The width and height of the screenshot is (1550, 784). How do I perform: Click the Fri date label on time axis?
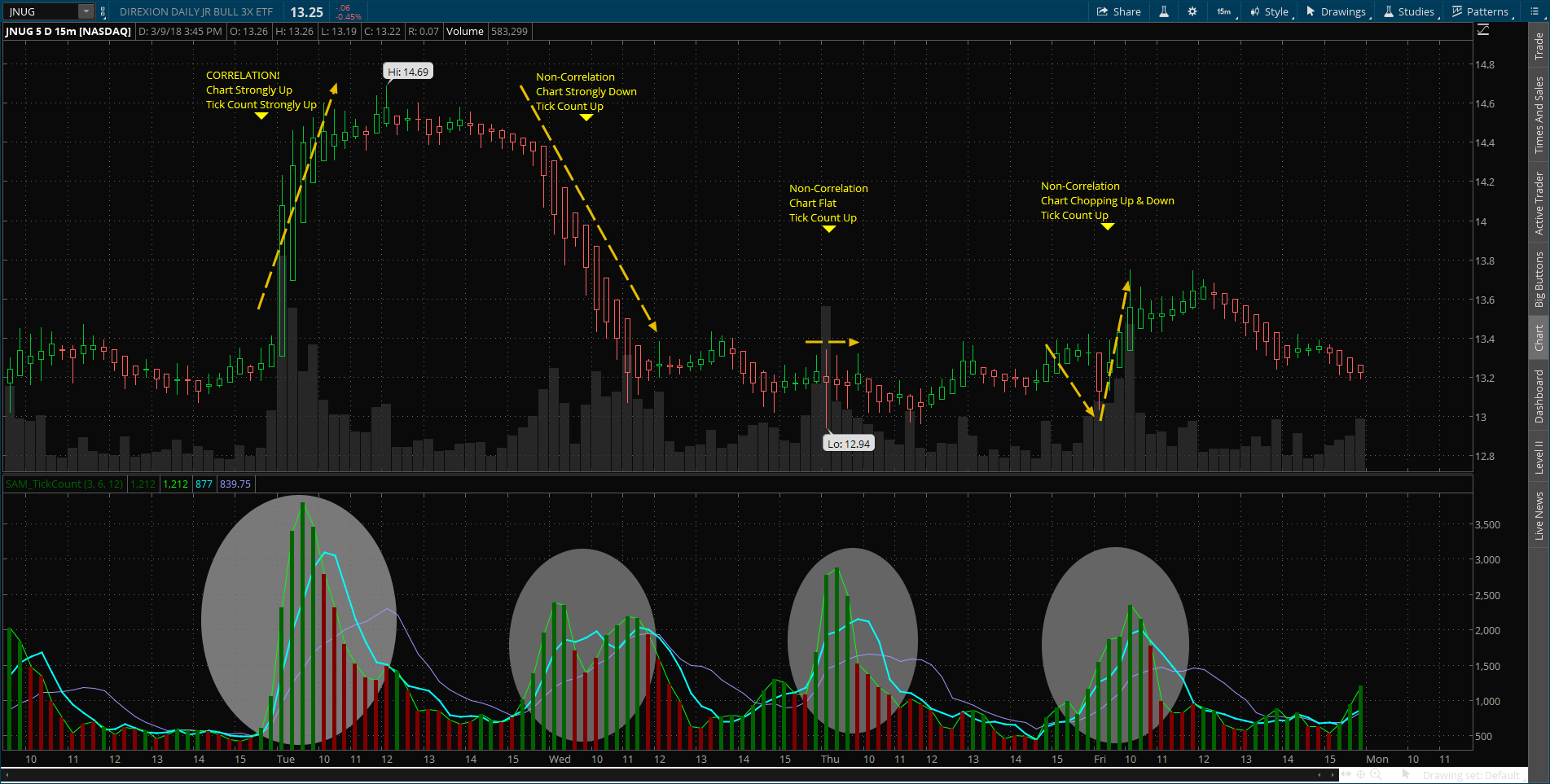click(1100, 759)
